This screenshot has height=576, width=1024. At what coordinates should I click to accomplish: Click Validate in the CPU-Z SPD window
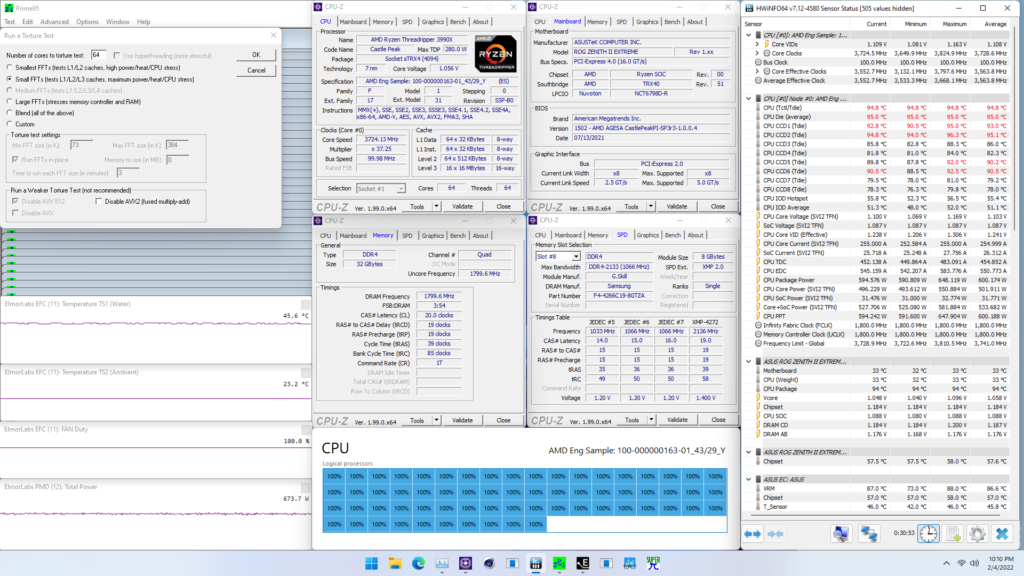click(x=677, y=420)
